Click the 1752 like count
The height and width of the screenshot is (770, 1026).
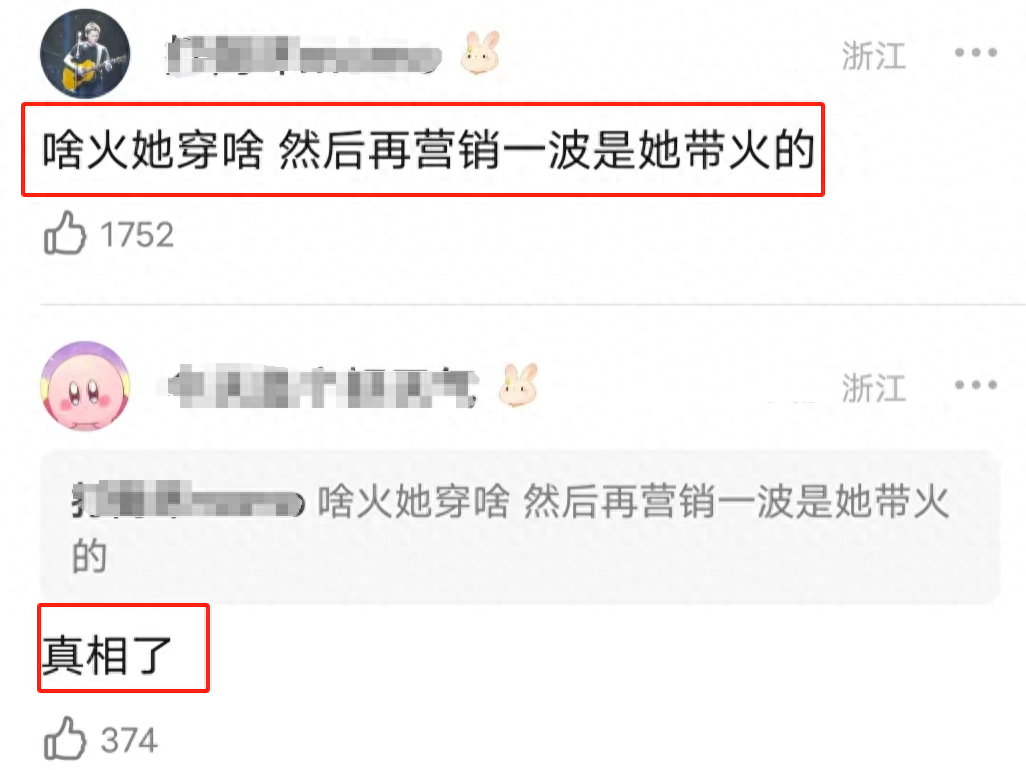pyautogui.click(x=137, y=235)
